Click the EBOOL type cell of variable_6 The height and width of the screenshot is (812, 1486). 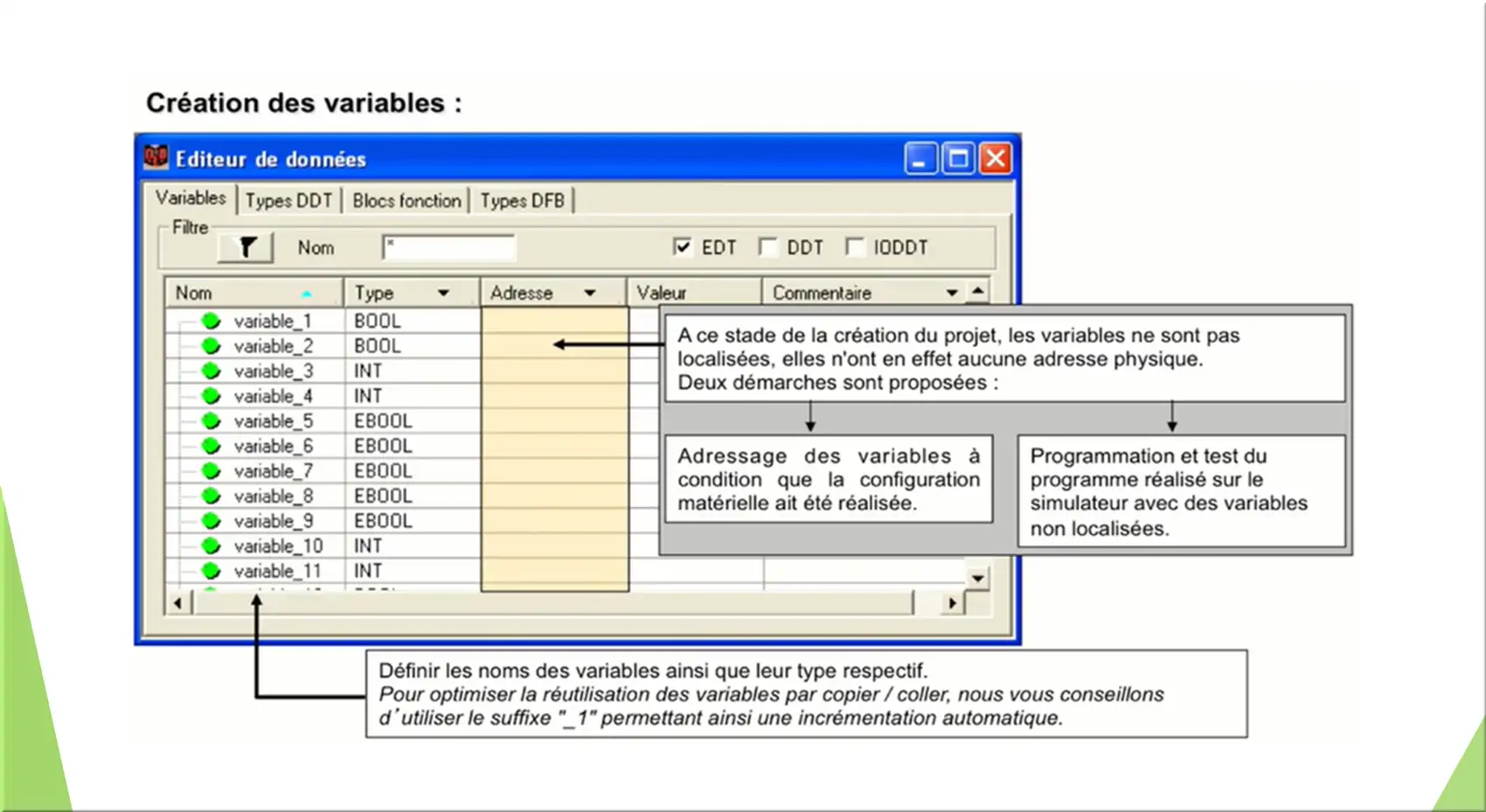pyautogui.click(x=413, y=446)
